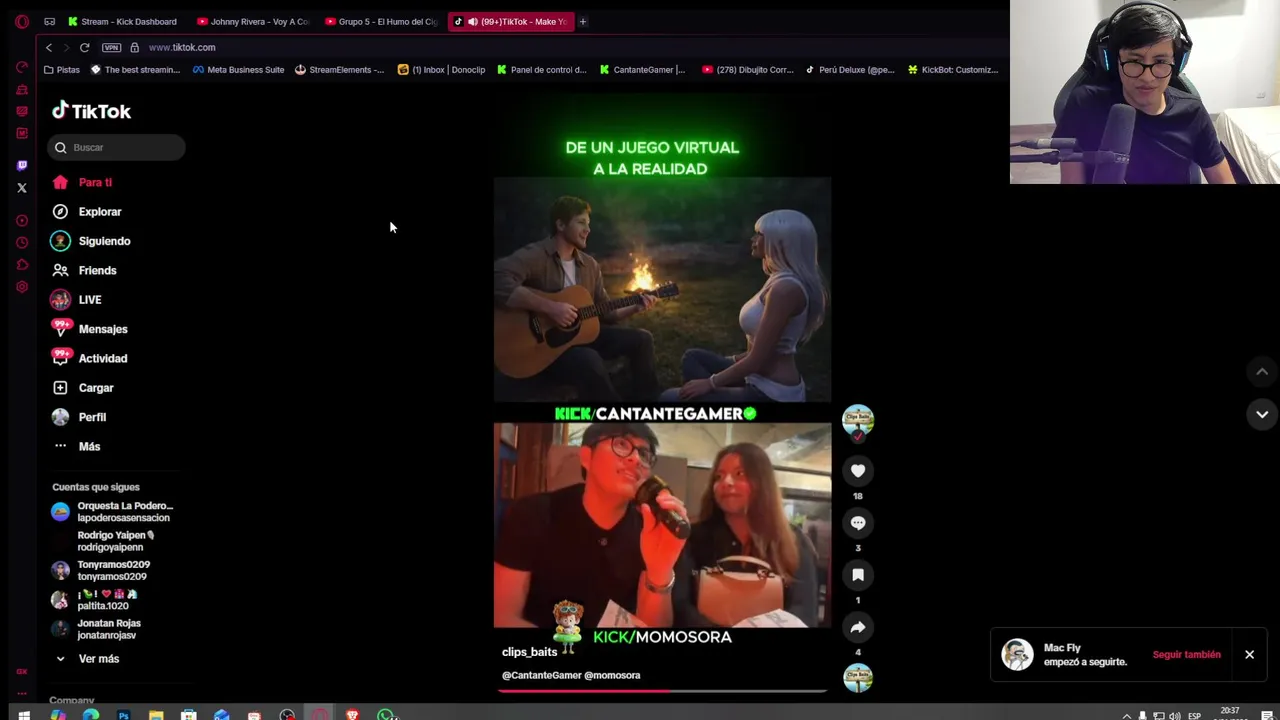Reload the page
The image size is (1280, 720).
85,47
